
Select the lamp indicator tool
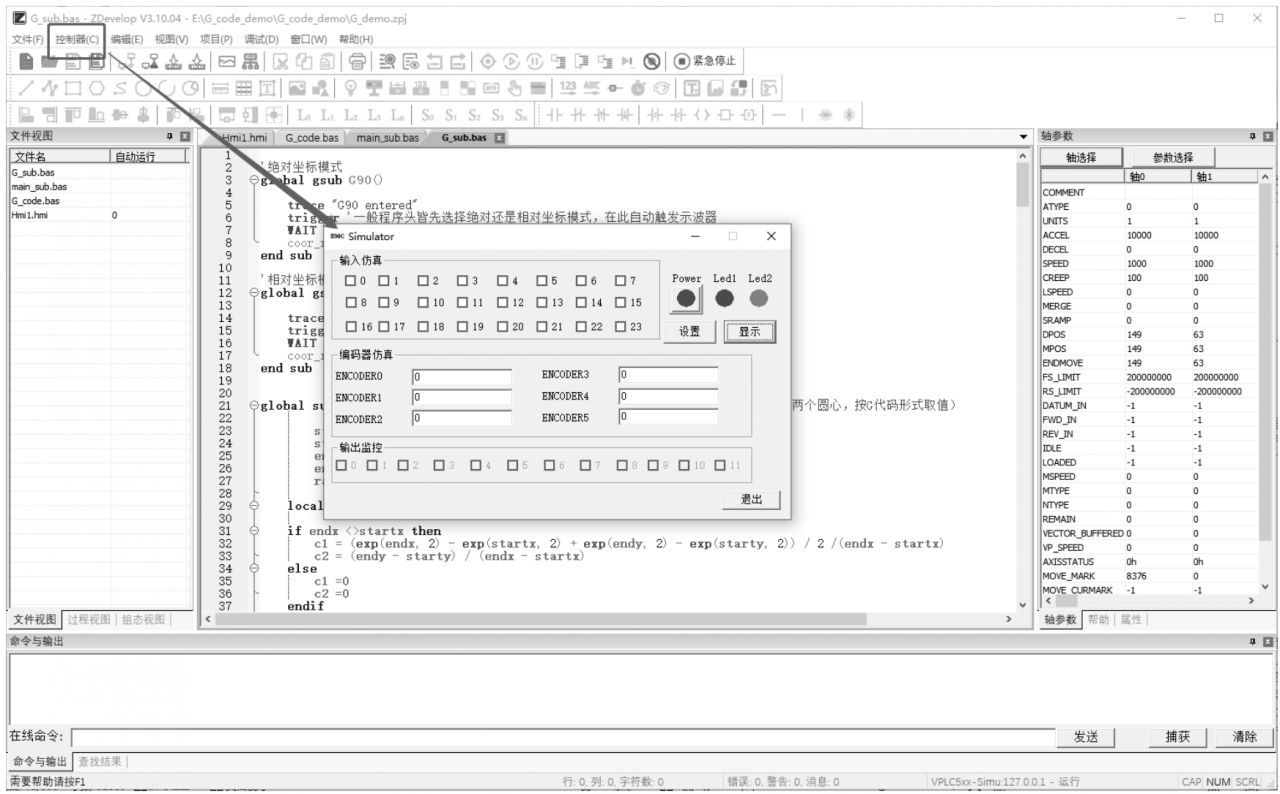coord(351,89)
